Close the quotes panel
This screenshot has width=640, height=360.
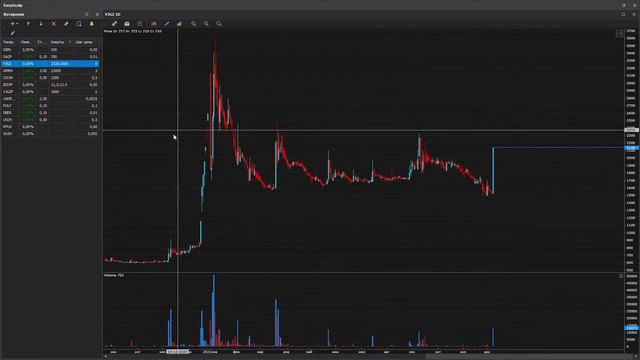coord(97,14)
